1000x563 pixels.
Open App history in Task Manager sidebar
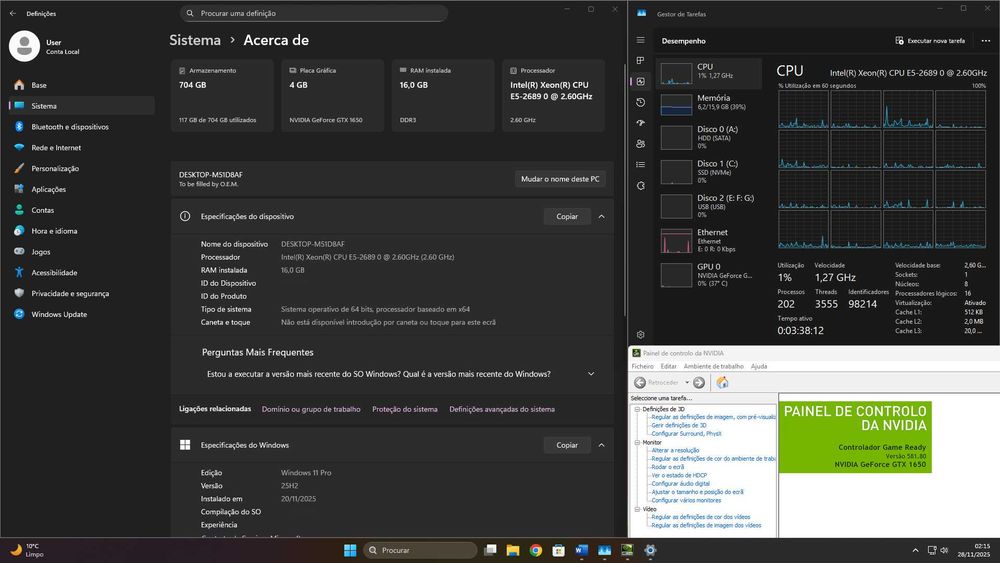pyautogui.click(x=640, y=102)
